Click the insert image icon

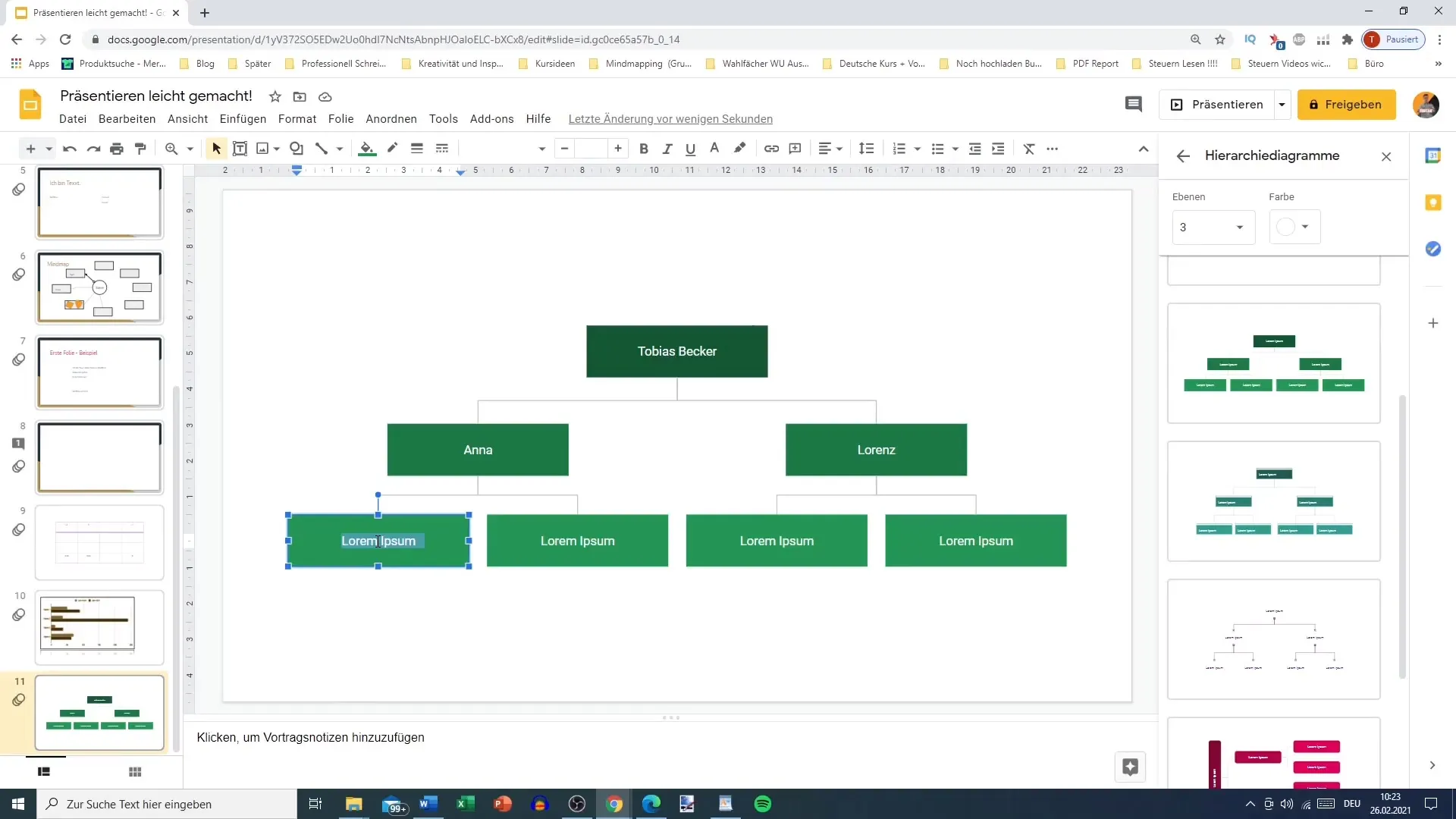pos(263,149)
